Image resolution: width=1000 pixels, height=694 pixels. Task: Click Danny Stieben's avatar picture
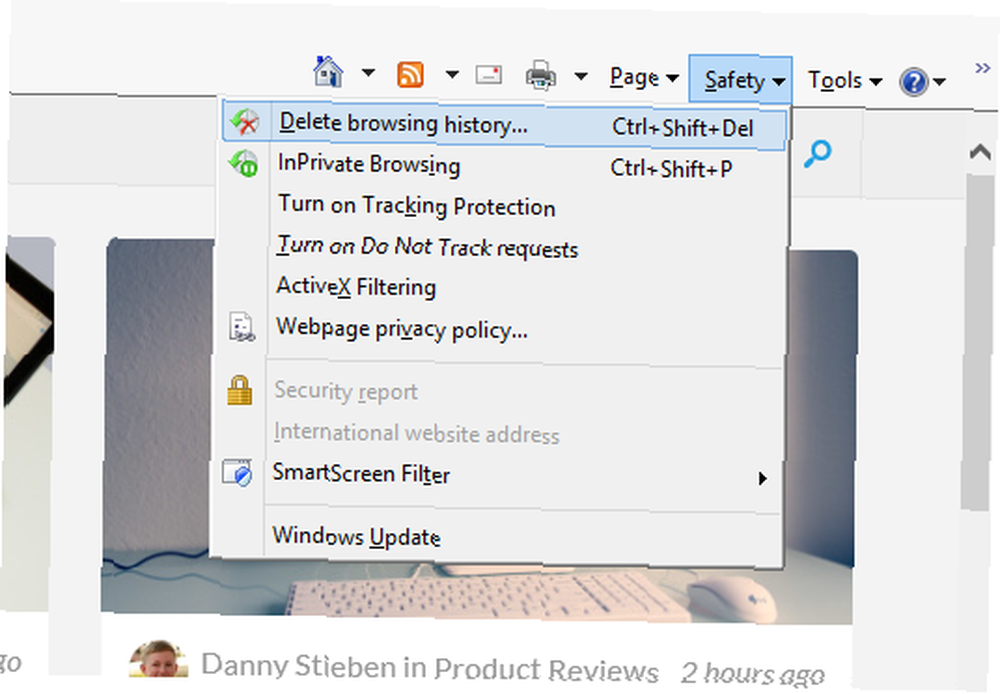pos(159,658)
